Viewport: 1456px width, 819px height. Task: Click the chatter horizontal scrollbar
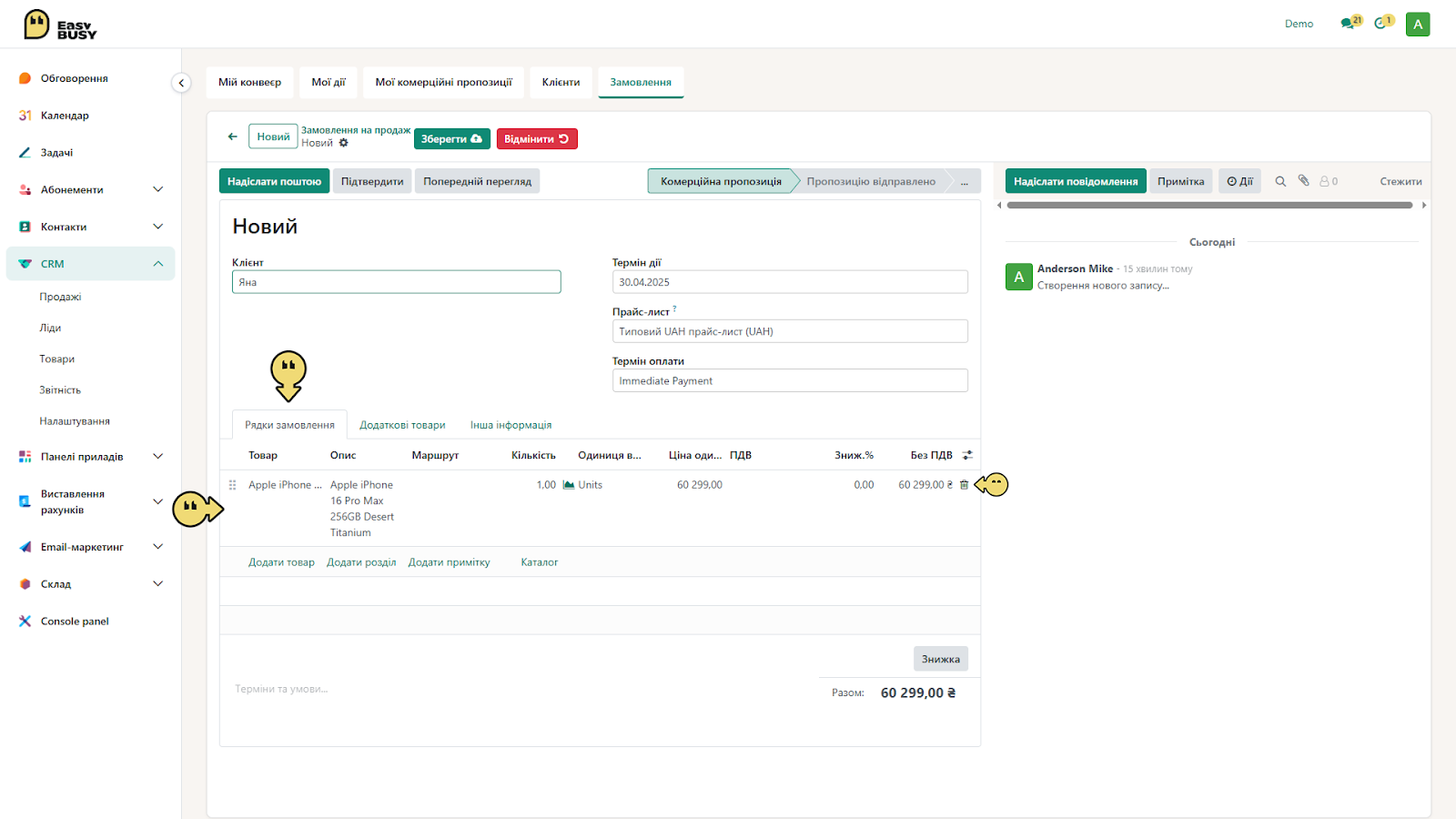click(1210, 206)
